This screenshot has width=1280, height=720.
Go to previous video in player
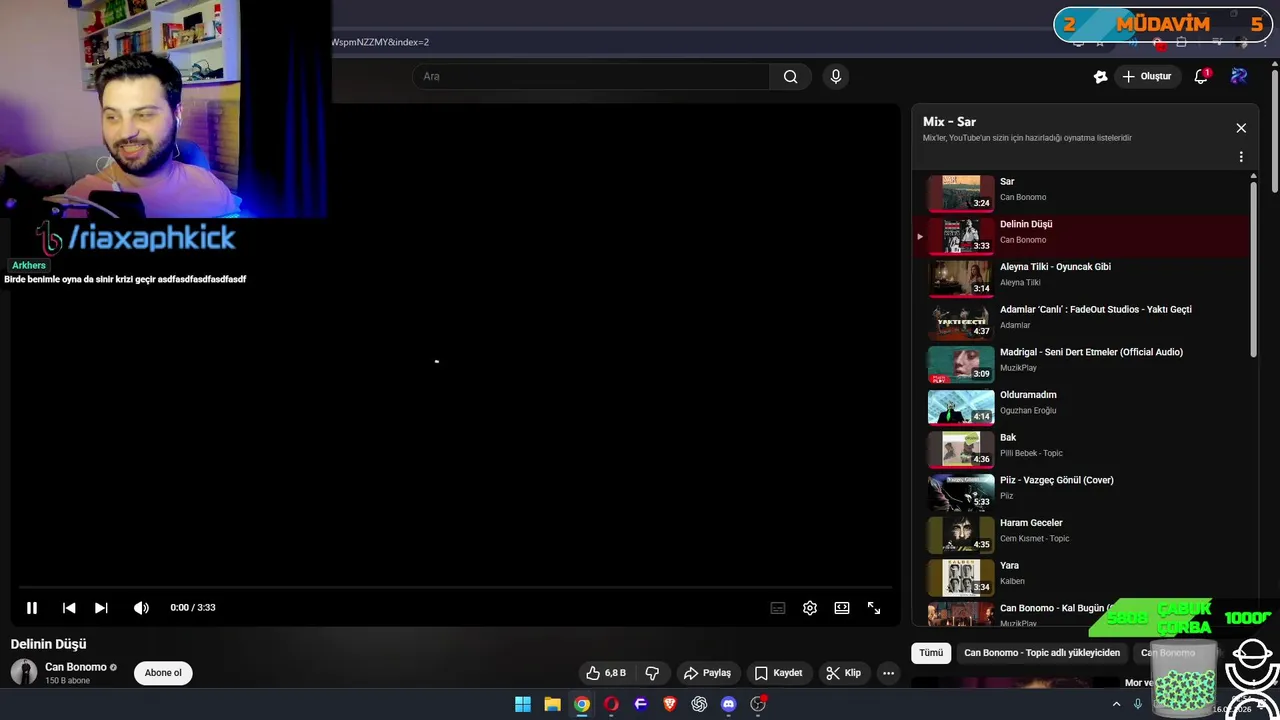(69, 607)
